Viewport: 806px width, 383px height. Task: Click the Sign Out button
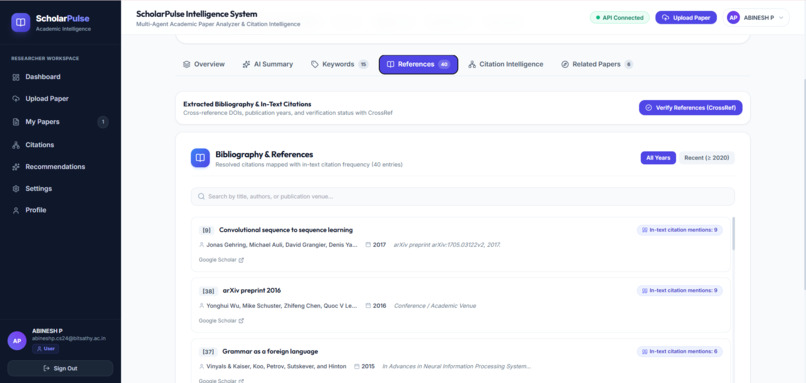tap(60, 368)
